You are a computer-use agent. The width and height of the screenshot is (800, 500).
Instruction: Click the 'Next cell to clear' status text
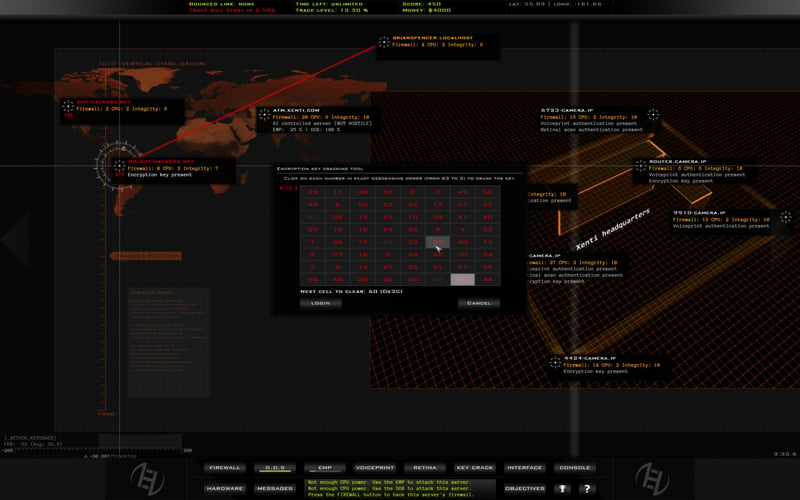[352, 291]
